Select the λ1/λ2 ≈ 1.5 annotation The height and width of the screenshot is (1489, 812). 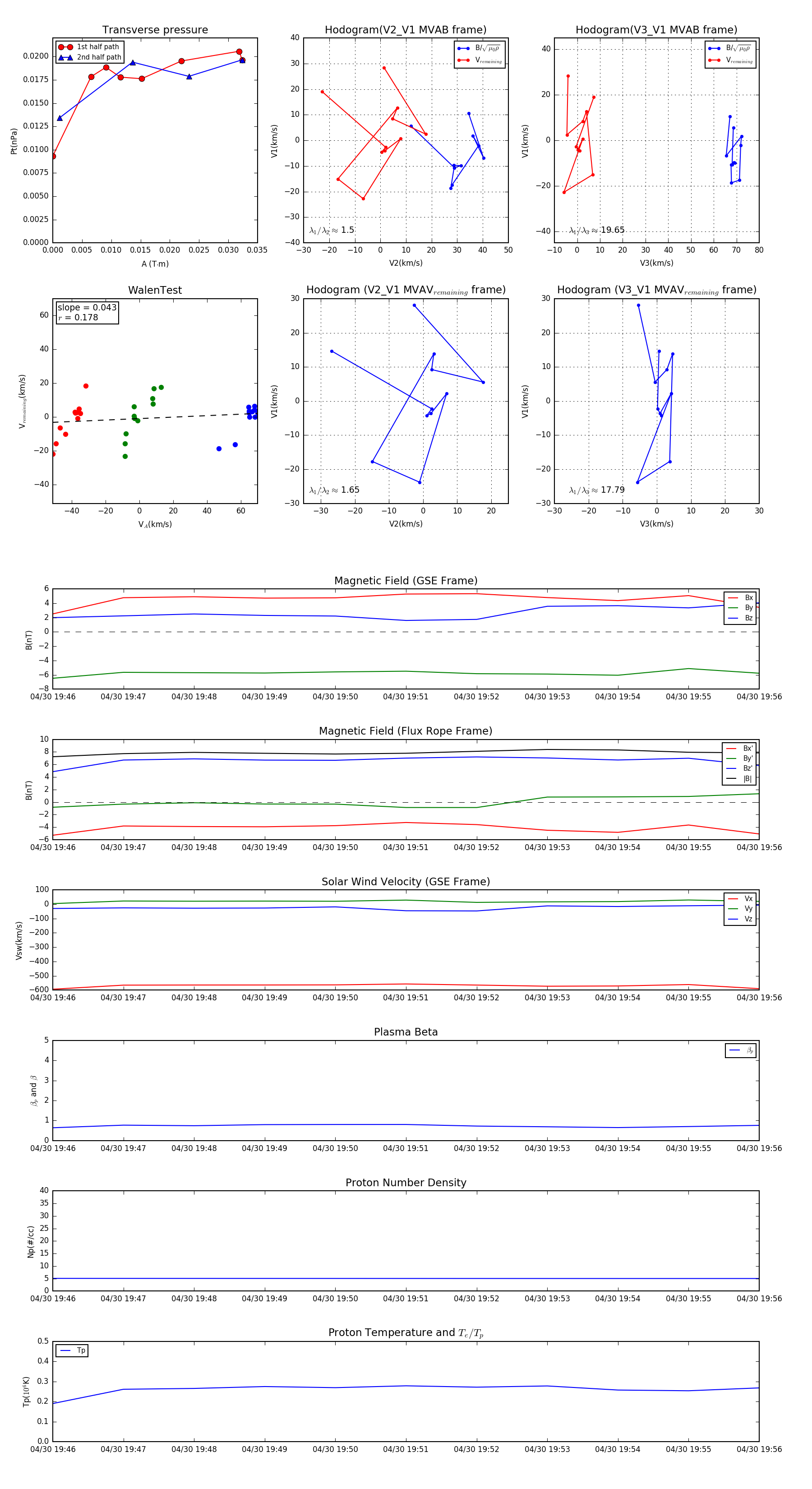(x=332, y=230)
